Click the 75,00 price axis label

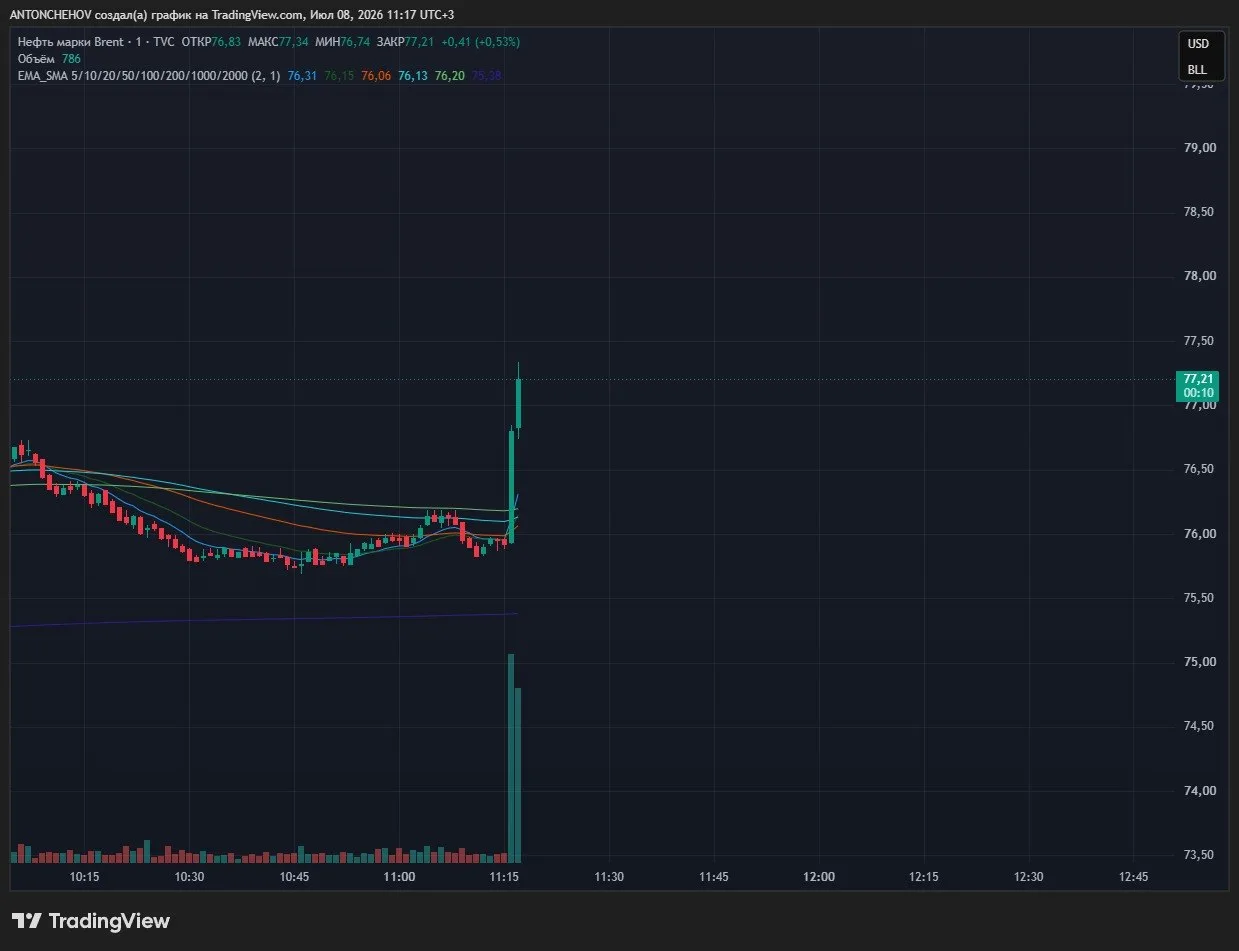coord(1199,662)
